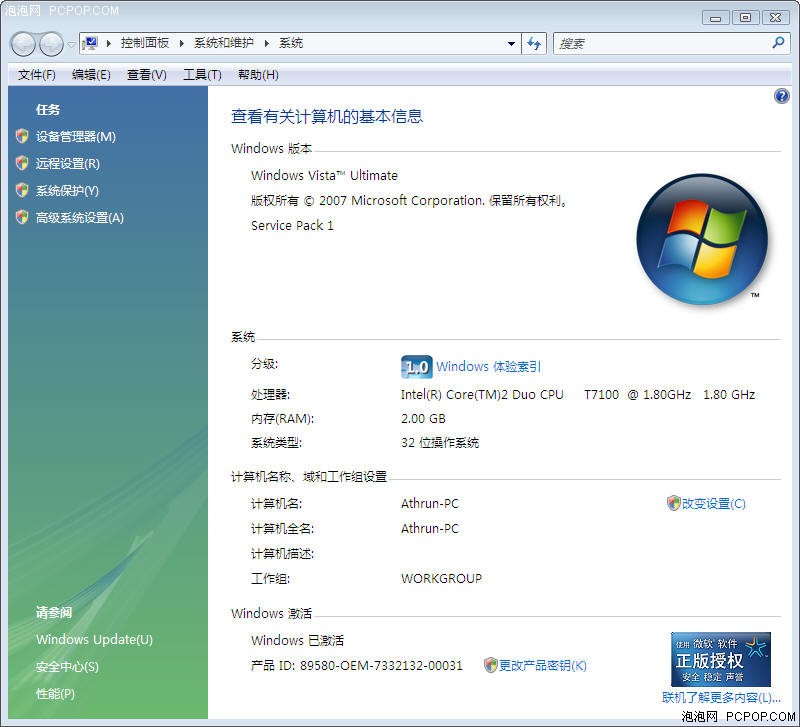
Task: Click the Windows Vista logo orb
Action: (x=702, y=240)
